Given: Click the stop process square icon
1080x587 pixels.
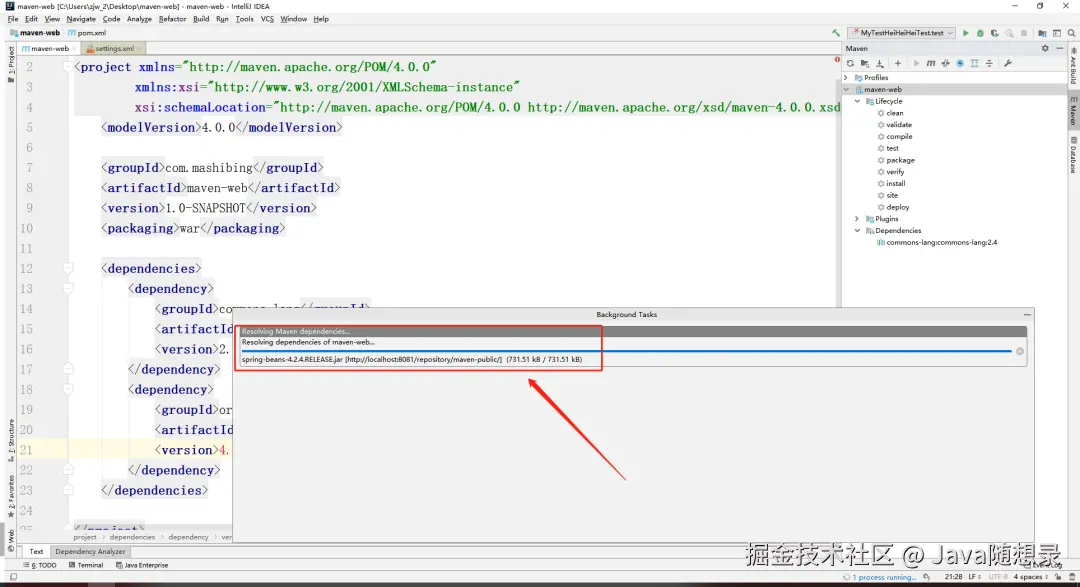Looking at the screenshot, I should (1024, 32).
